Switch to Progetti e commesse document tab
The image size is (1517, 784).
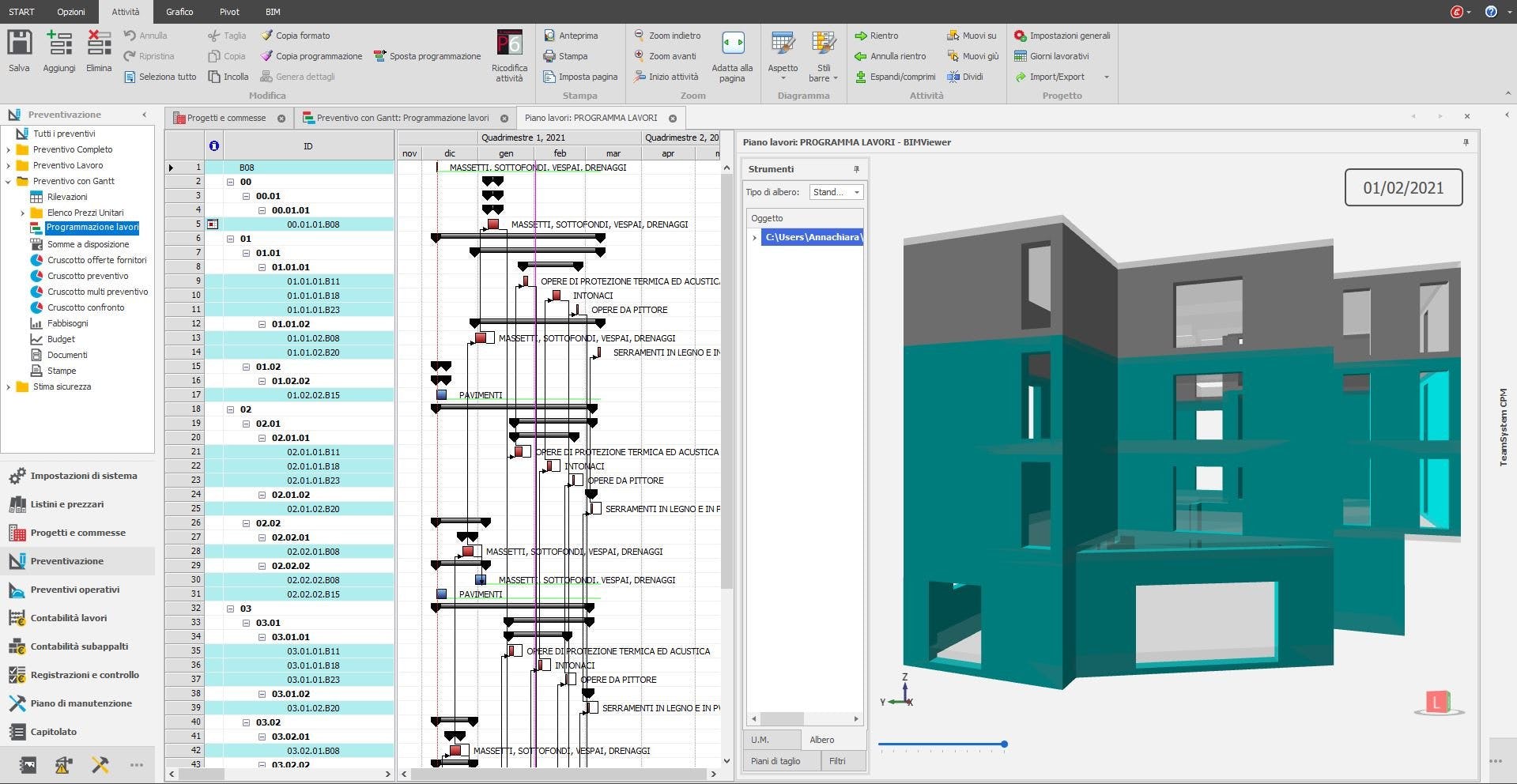point(226,118)
